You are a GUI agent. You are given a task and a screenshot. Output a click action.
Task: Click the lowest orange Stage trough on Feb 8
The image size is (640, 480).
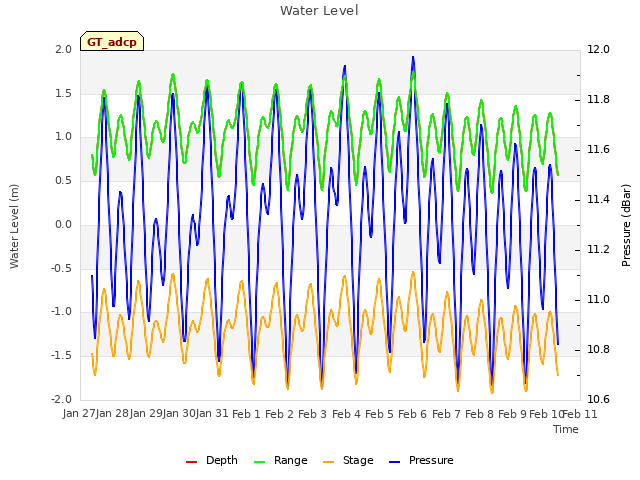coord(492,392)
